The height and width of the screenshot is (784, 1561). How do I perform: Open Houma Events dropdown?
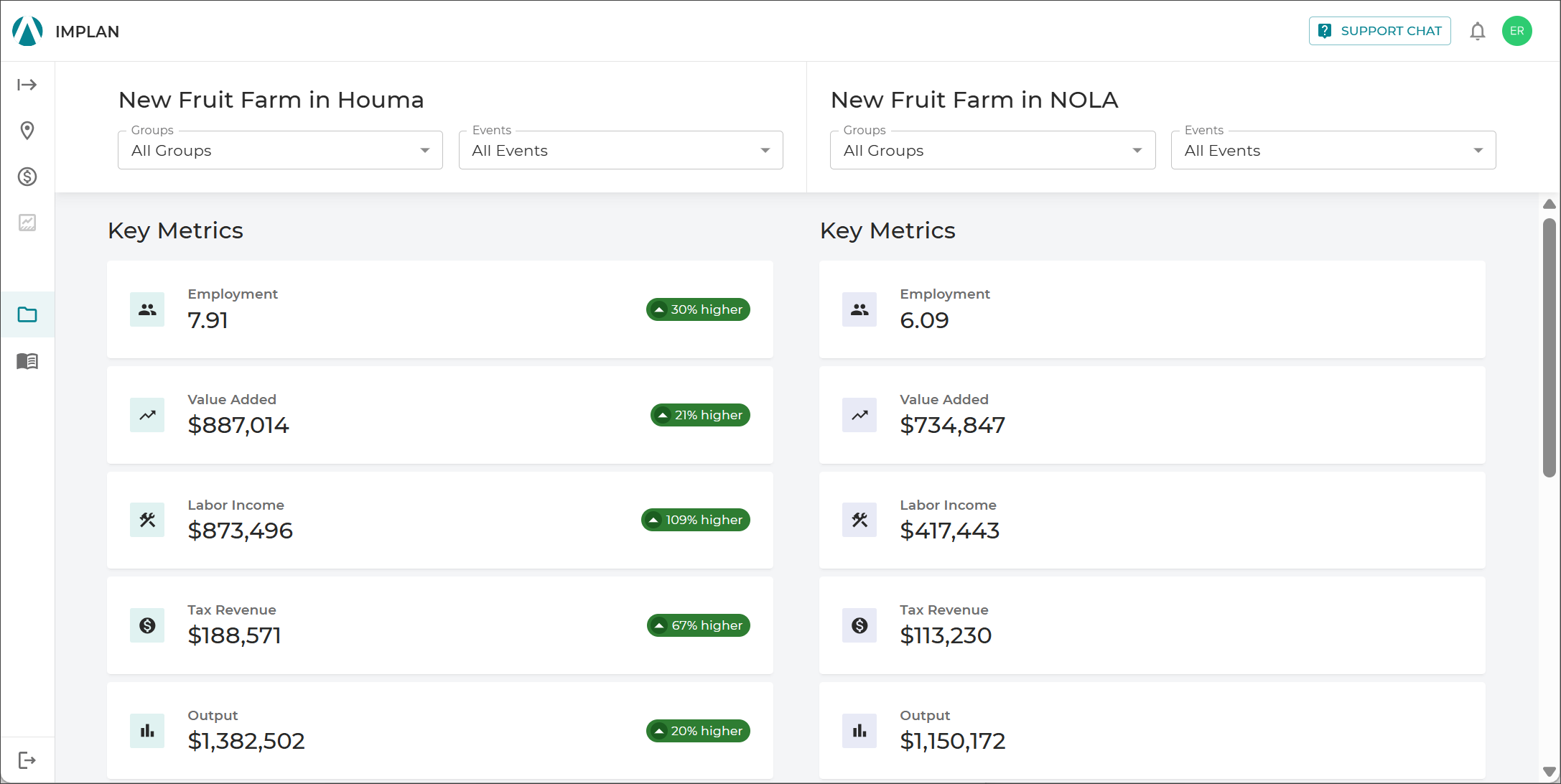coord(620,150)
